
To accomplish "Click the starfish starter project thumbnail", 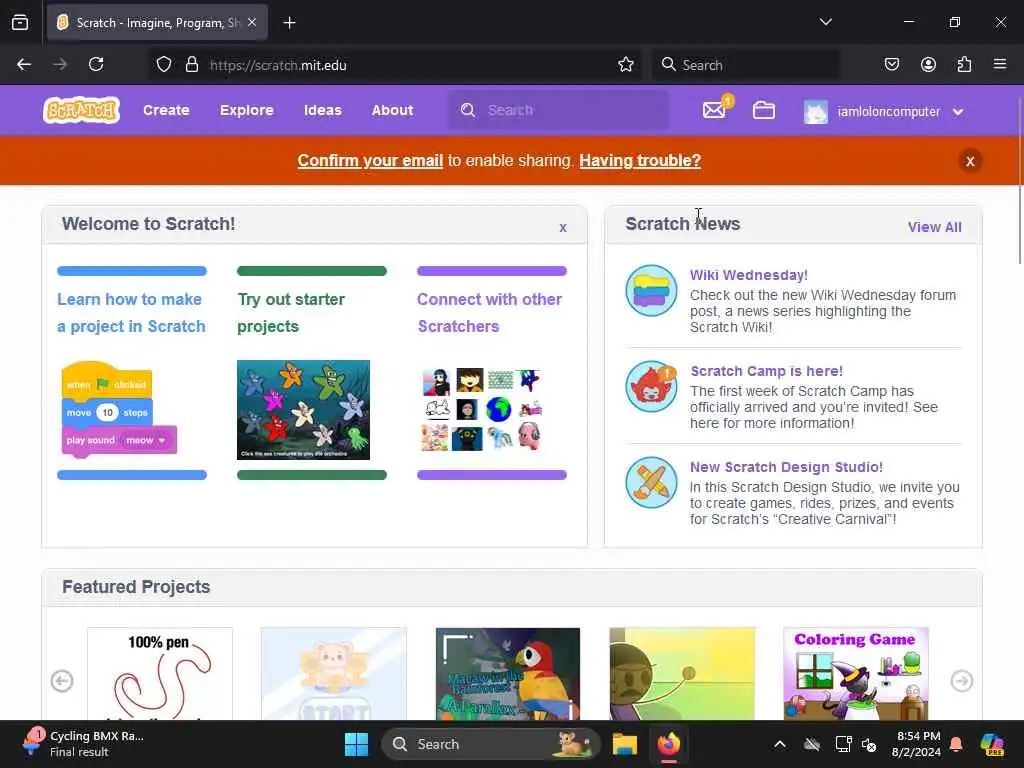I will (x=303, y=409).
